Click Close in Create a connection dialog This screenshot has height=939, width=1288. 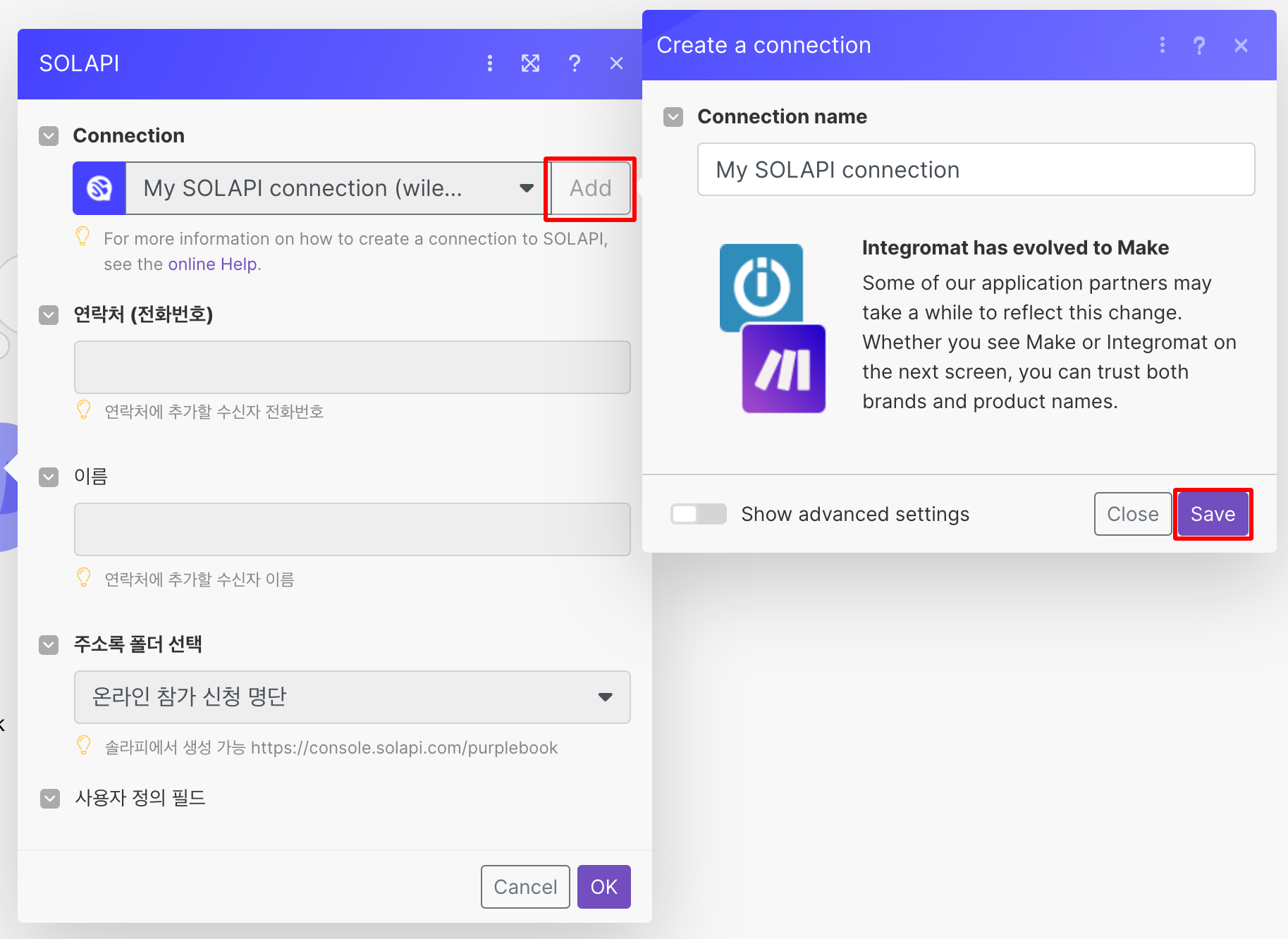click(1132, 514)
